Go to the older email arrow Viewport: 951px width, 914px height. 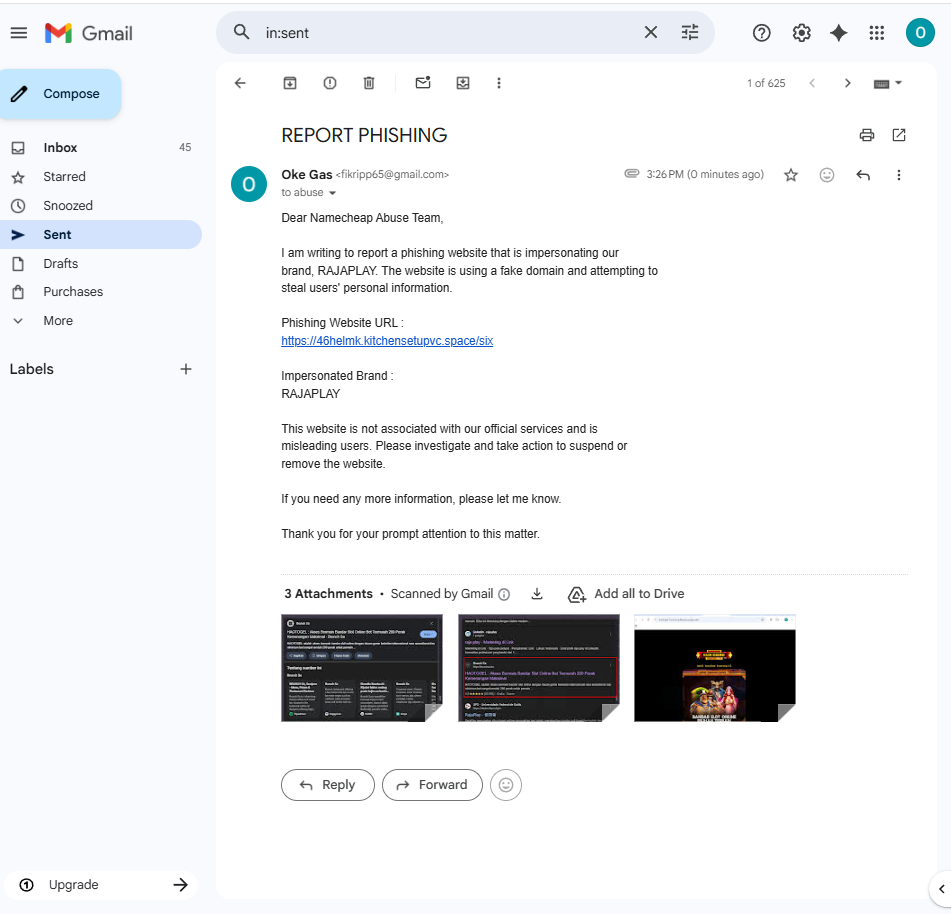847,83
